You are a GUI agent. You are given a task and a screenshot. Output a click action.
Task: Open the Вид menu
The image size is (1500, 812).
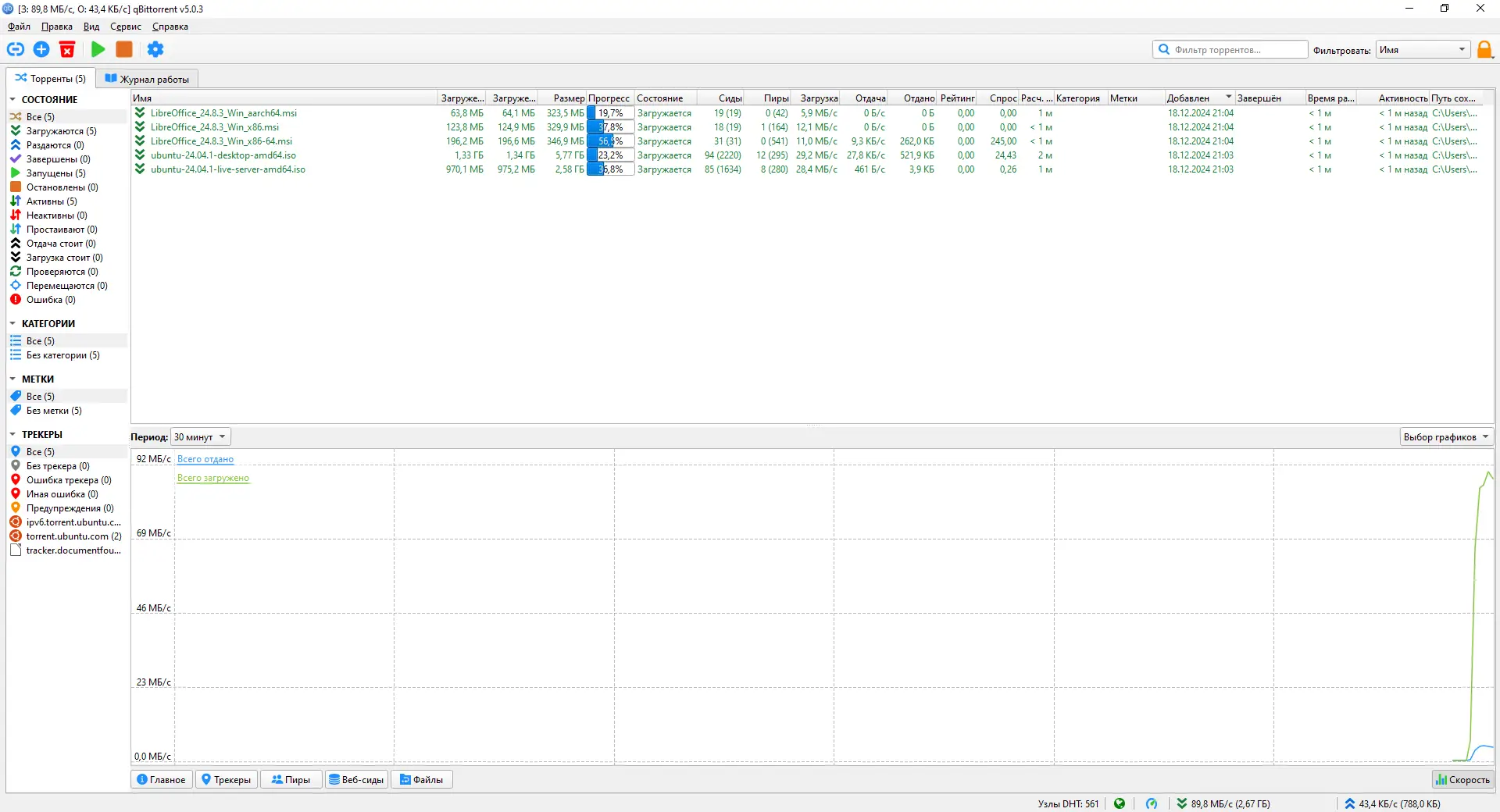(x=91, y=27)
